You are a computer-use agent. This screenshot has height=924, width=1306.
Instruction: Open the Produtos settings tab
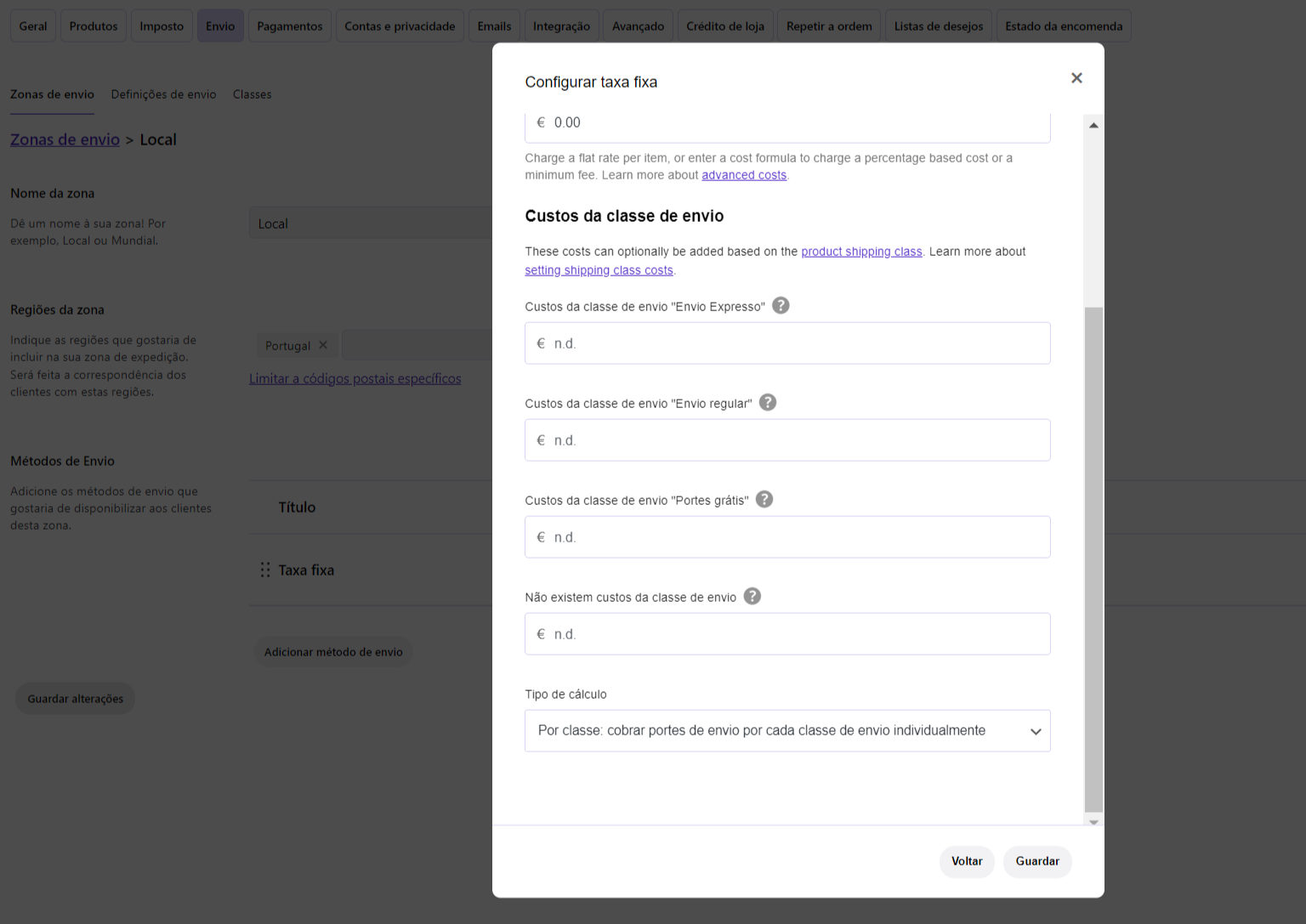[x=94, y=26]
